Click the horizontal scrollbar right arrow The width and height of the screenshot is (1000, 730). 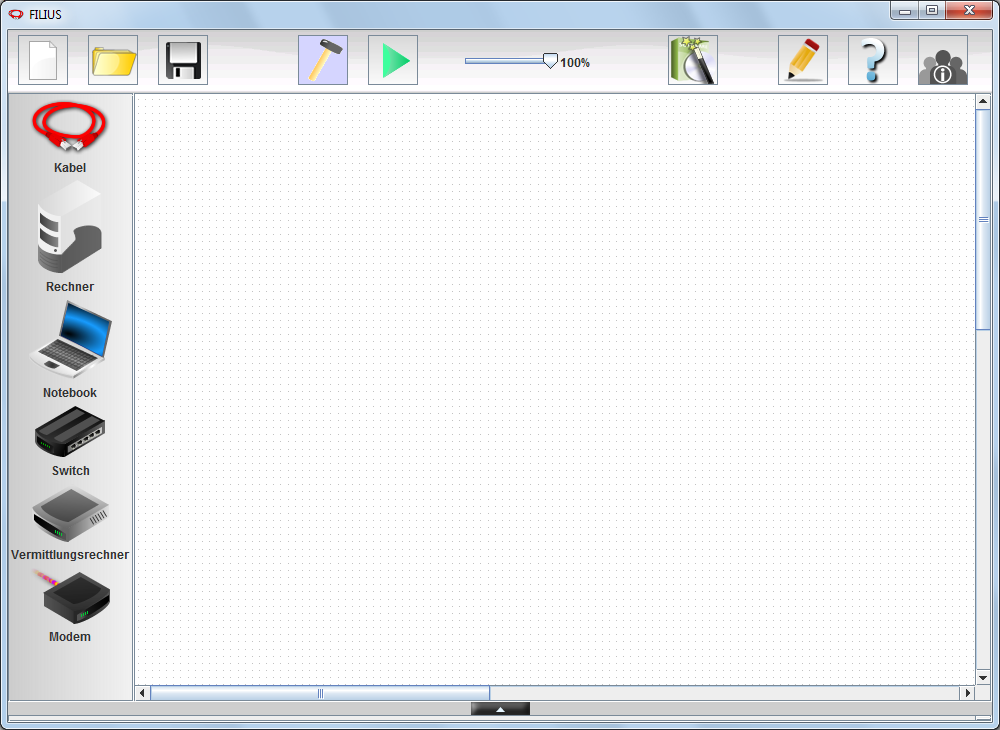tap(967, 693)
